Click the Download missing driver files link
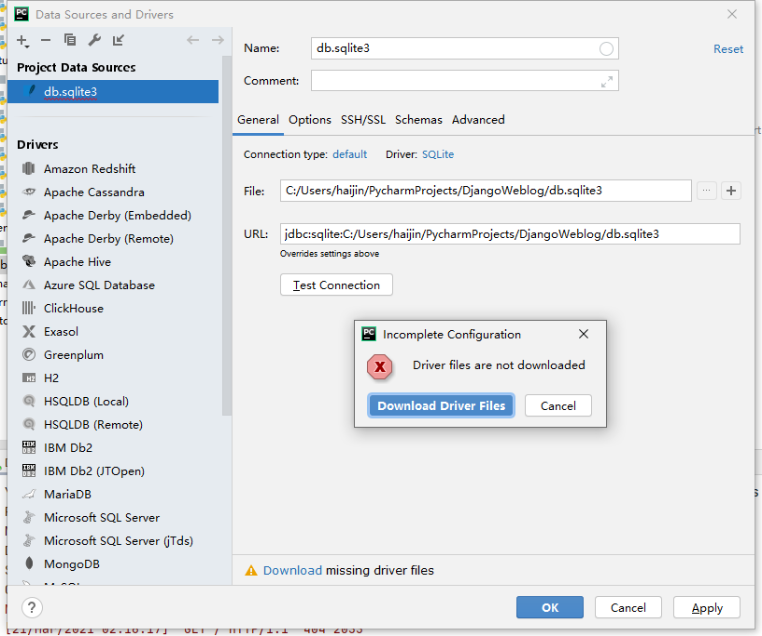Viewport: 762px width, 636px height. pos(292,570)
